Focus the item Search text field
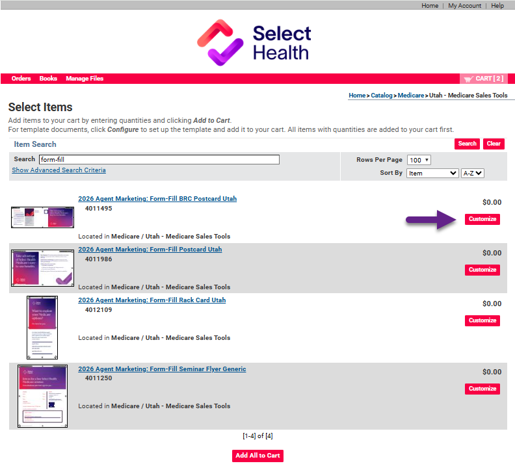This screenshot has width=515, height=468. pyautogui.click(x=159, y=159)
